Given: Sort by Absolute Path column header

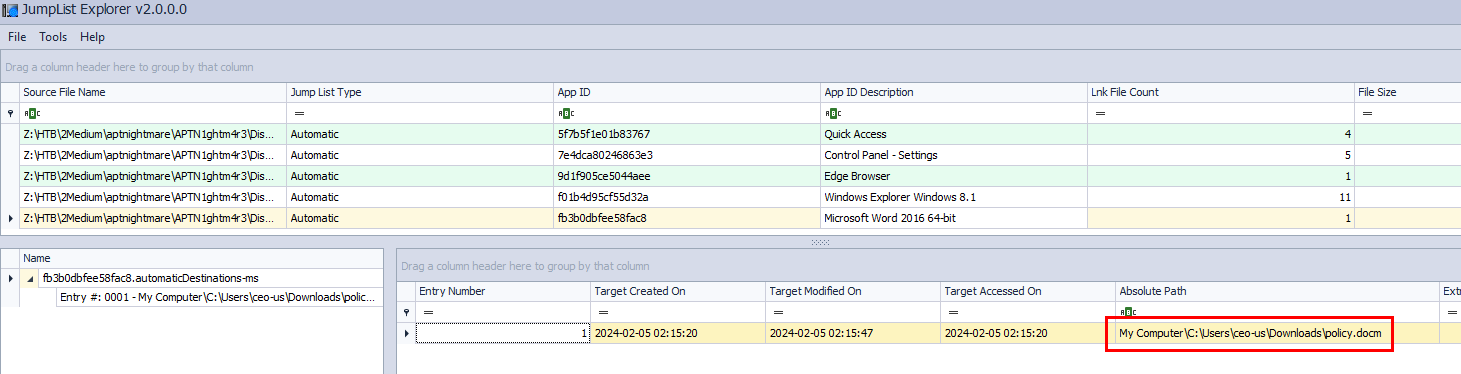Looking at the screenshot, I should (x=1277, y=291).
